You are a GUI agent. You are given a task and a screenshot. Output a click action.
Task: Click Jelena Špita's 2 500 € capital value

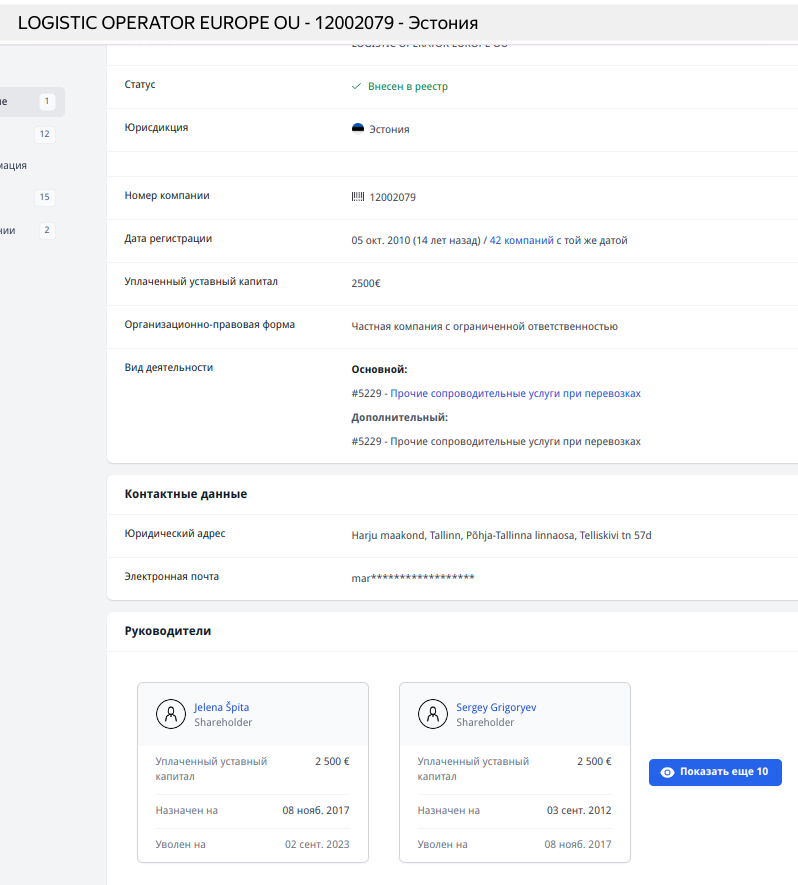(x=332, y=761)
